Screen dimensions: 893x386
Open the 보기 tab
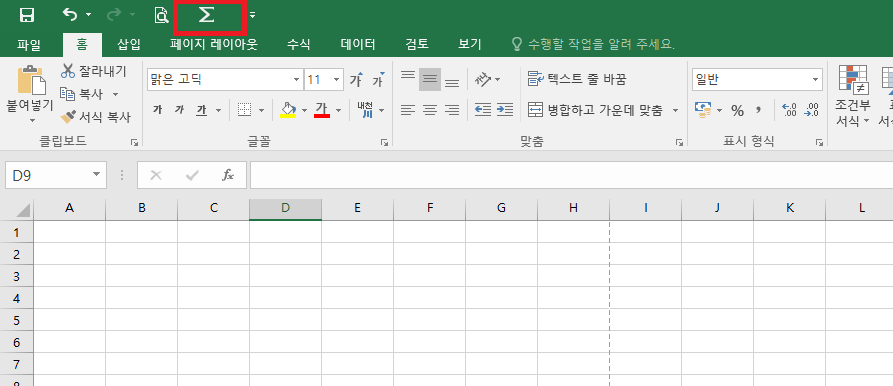470,44
